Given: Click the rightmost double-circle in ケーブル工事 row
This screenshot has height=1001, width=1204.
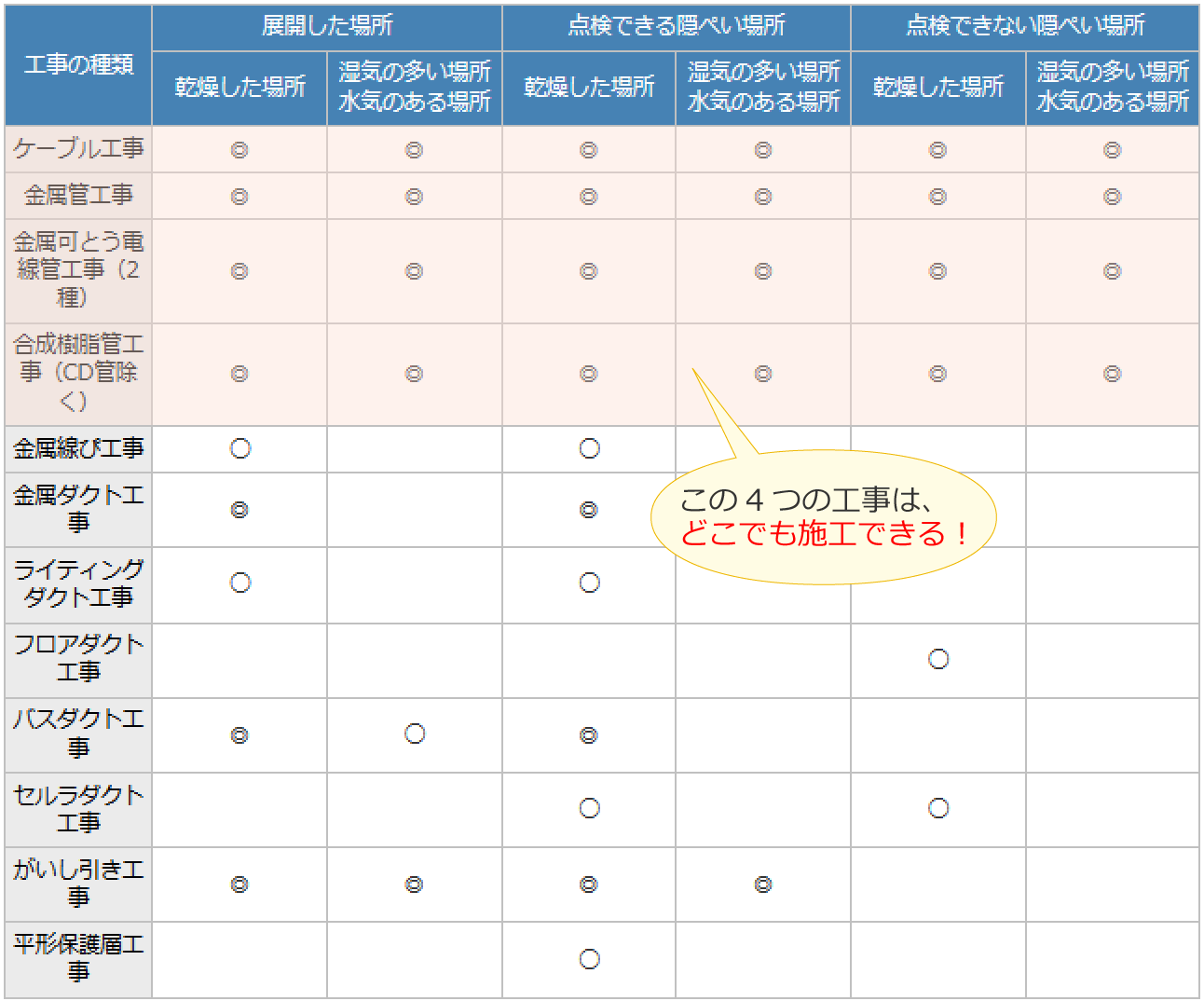Looking at the screenshot, I should tap(1112, 150).
